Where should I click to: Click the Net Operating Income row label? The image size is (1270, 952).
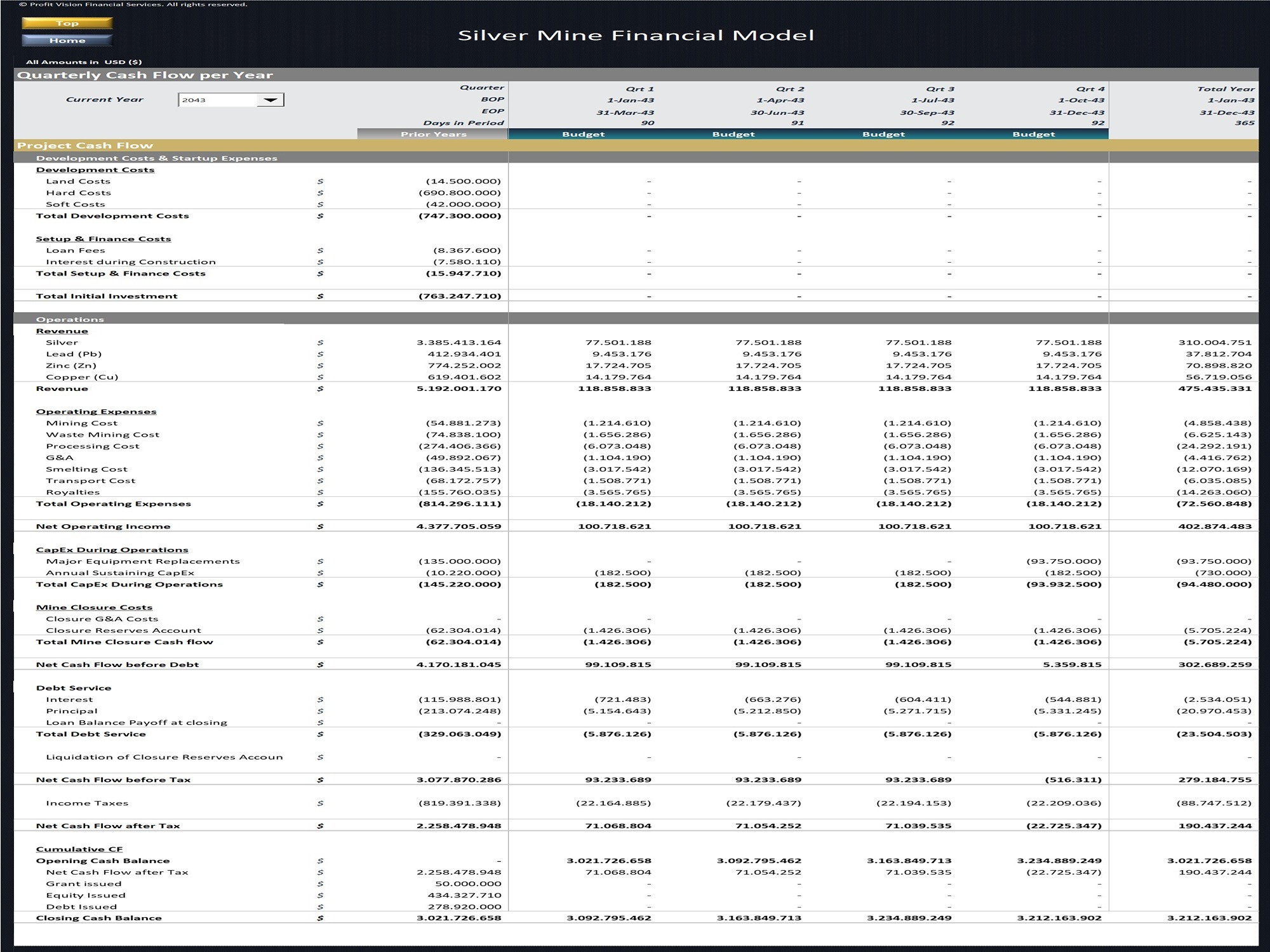tap(102, 526)
